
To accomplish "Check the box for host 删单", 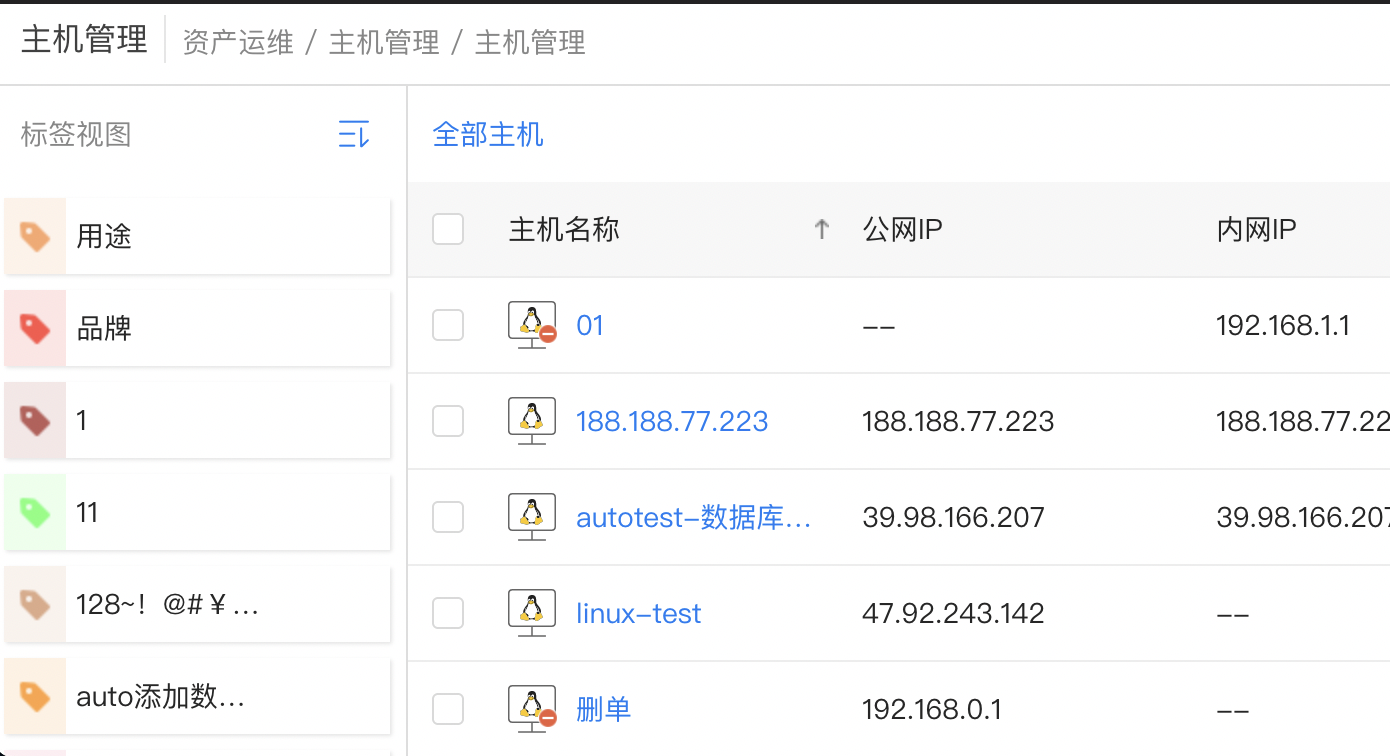I will point(448,709).
